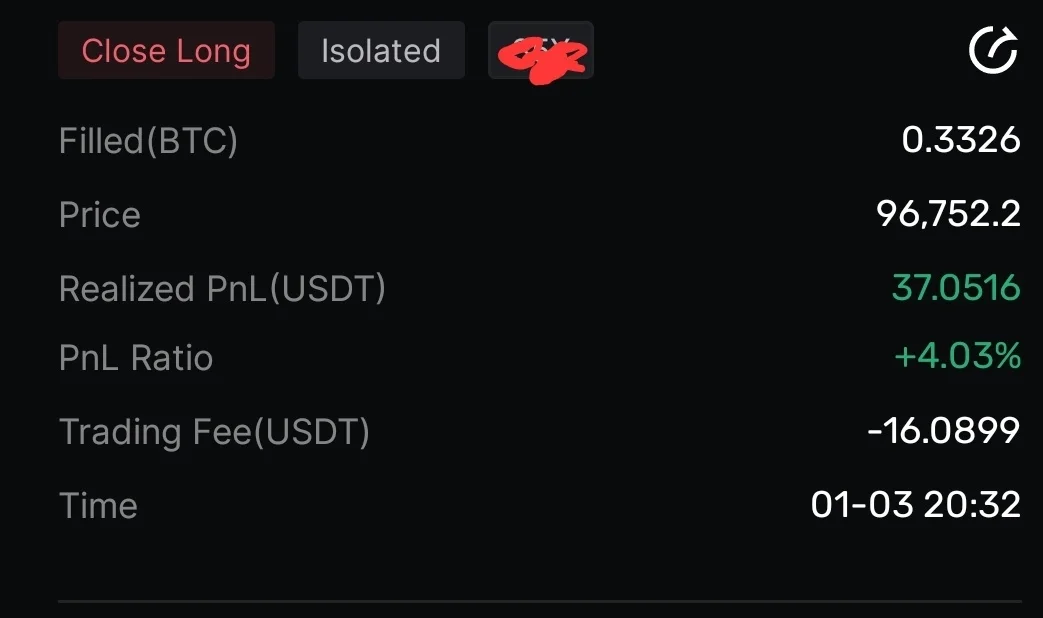
Task: Click the Time row label
Action: click(x=98, y=505)
